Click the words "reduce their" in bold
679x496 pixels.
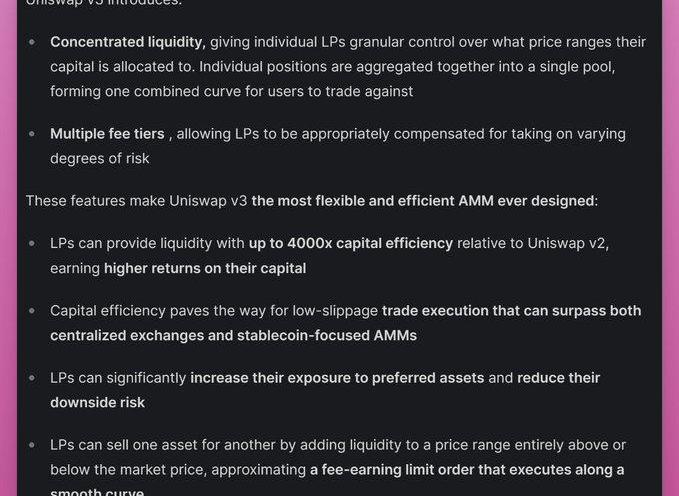pyautogui.click(x=559, y=378)
